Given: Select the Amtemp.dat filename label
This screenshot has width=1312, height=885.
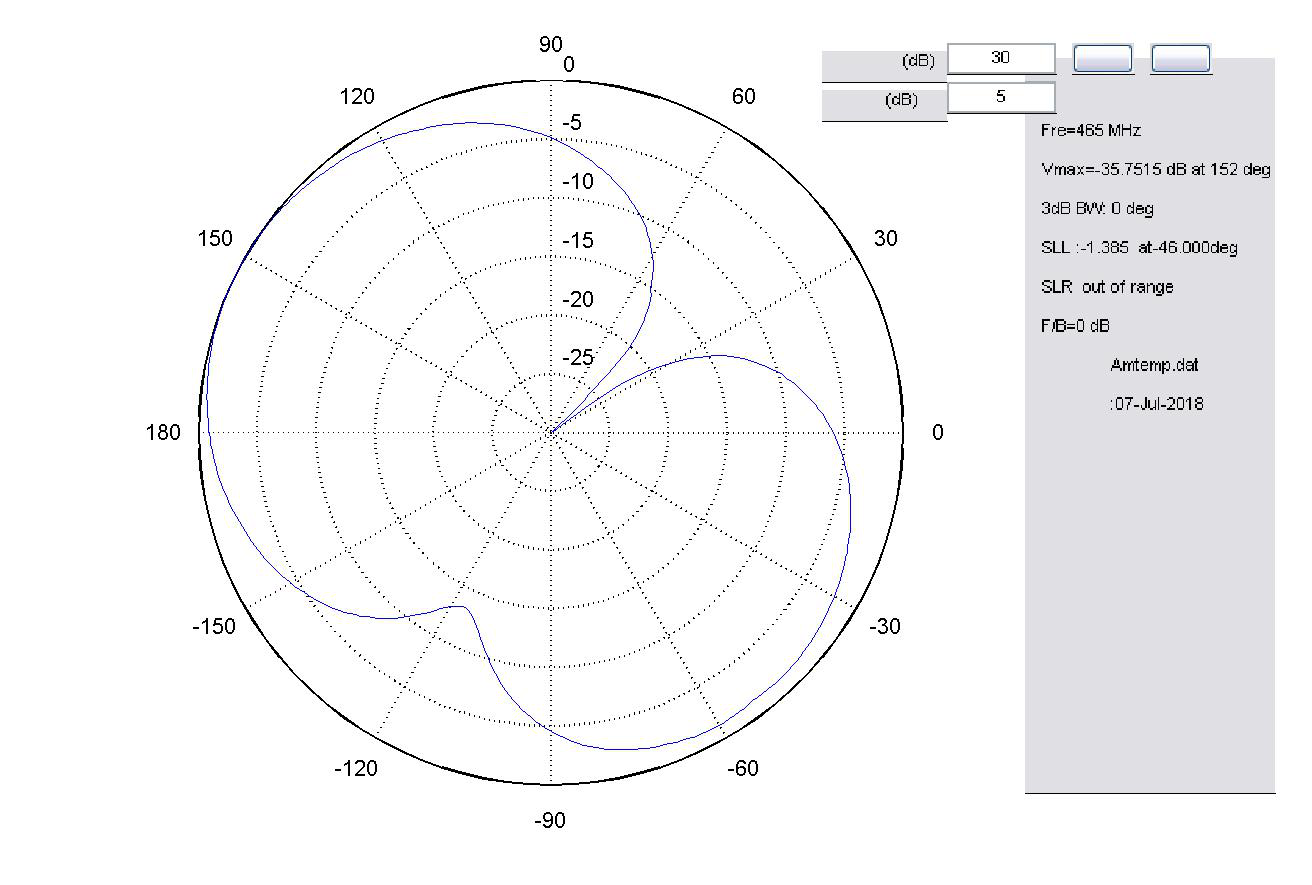Looking at the screenshot, I should pos(1156,364).
